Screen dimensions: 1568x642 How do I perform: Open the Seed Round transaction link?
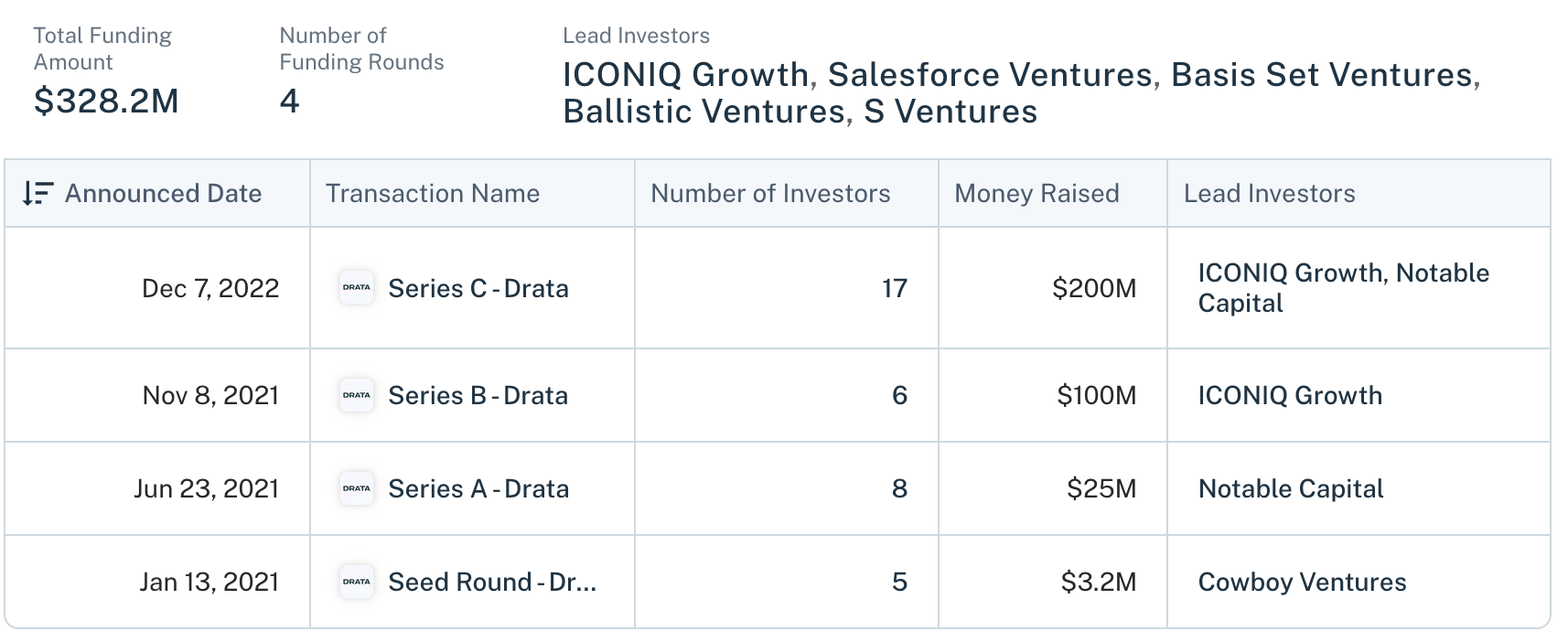click(x=492, y=583)
